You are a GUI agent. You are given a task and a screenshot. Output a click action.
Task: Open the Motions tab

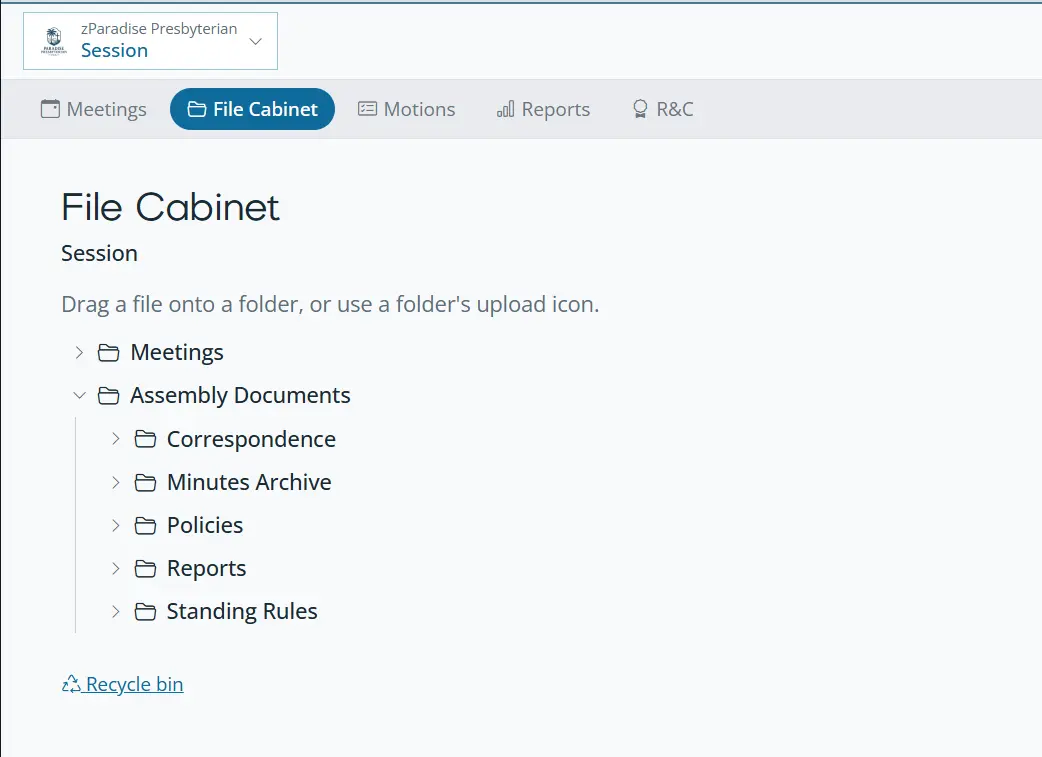407,109
